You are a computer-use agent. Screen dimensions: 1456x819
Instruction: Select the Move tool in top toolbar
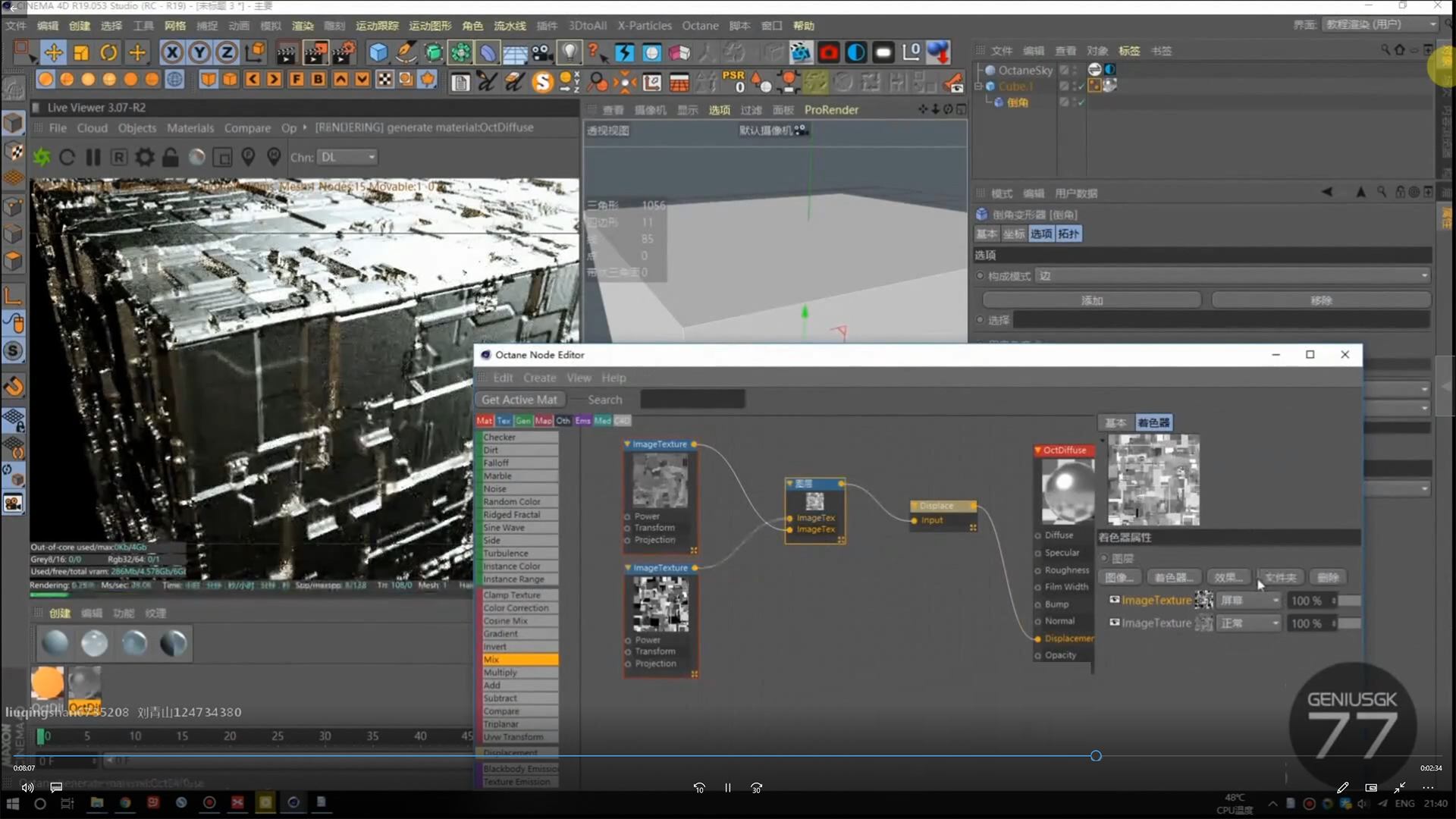53,52
